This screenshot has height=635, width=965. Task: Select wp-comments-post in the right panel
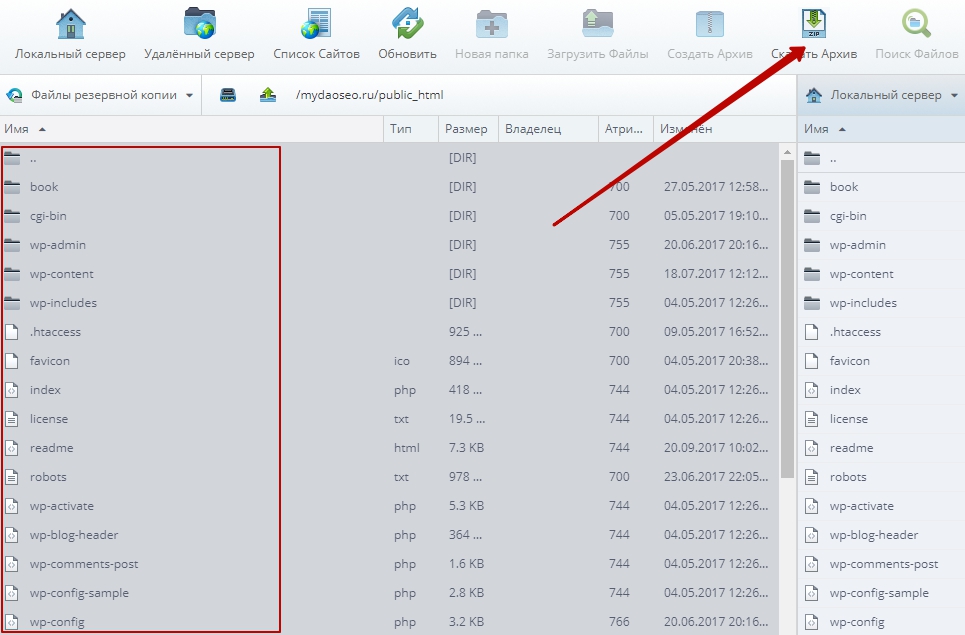click(x=881, y=564)
